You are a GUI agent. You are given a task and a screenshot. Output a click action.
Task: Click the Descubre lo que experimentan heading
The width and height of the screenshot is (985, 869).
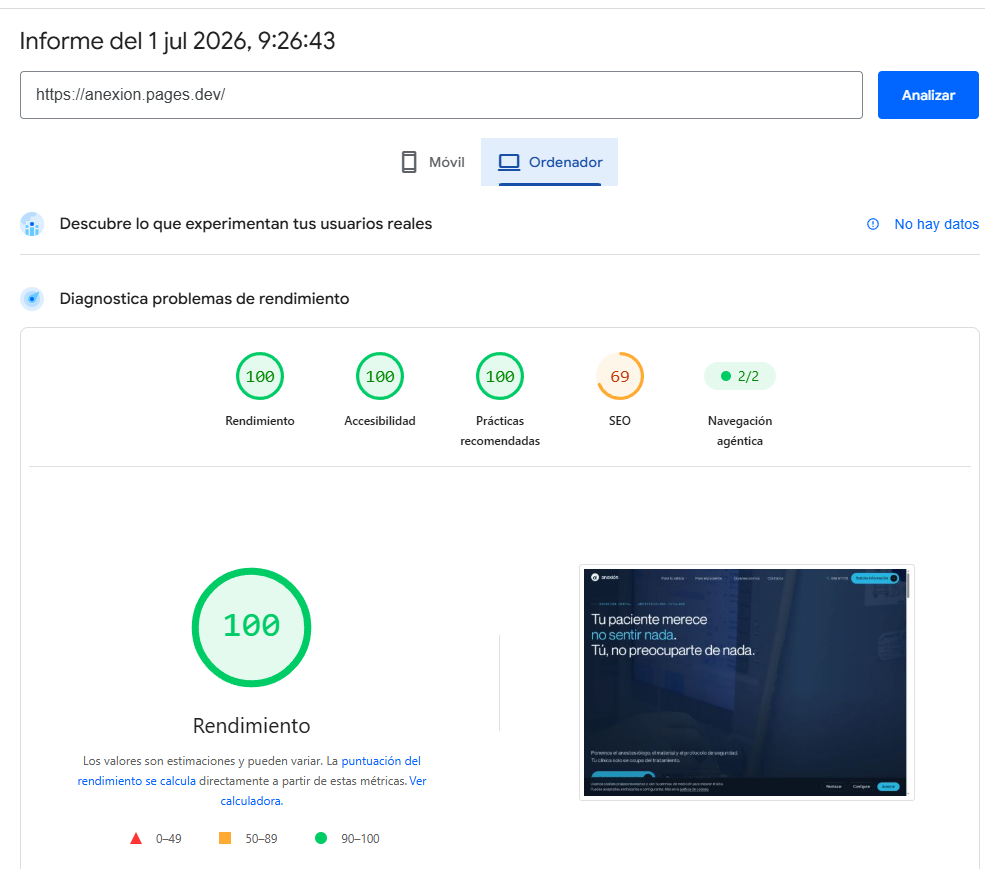246,224
